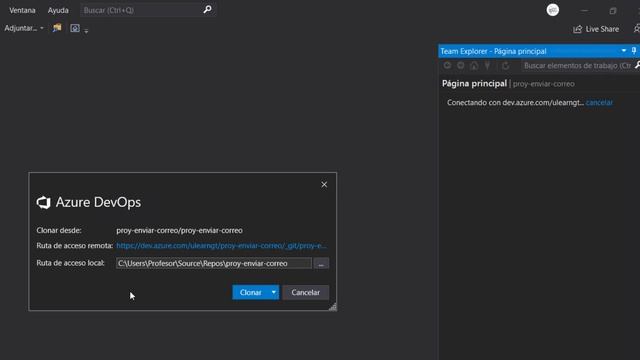
Task: Refresh Team Explorer
Action: tap(505, 65)
